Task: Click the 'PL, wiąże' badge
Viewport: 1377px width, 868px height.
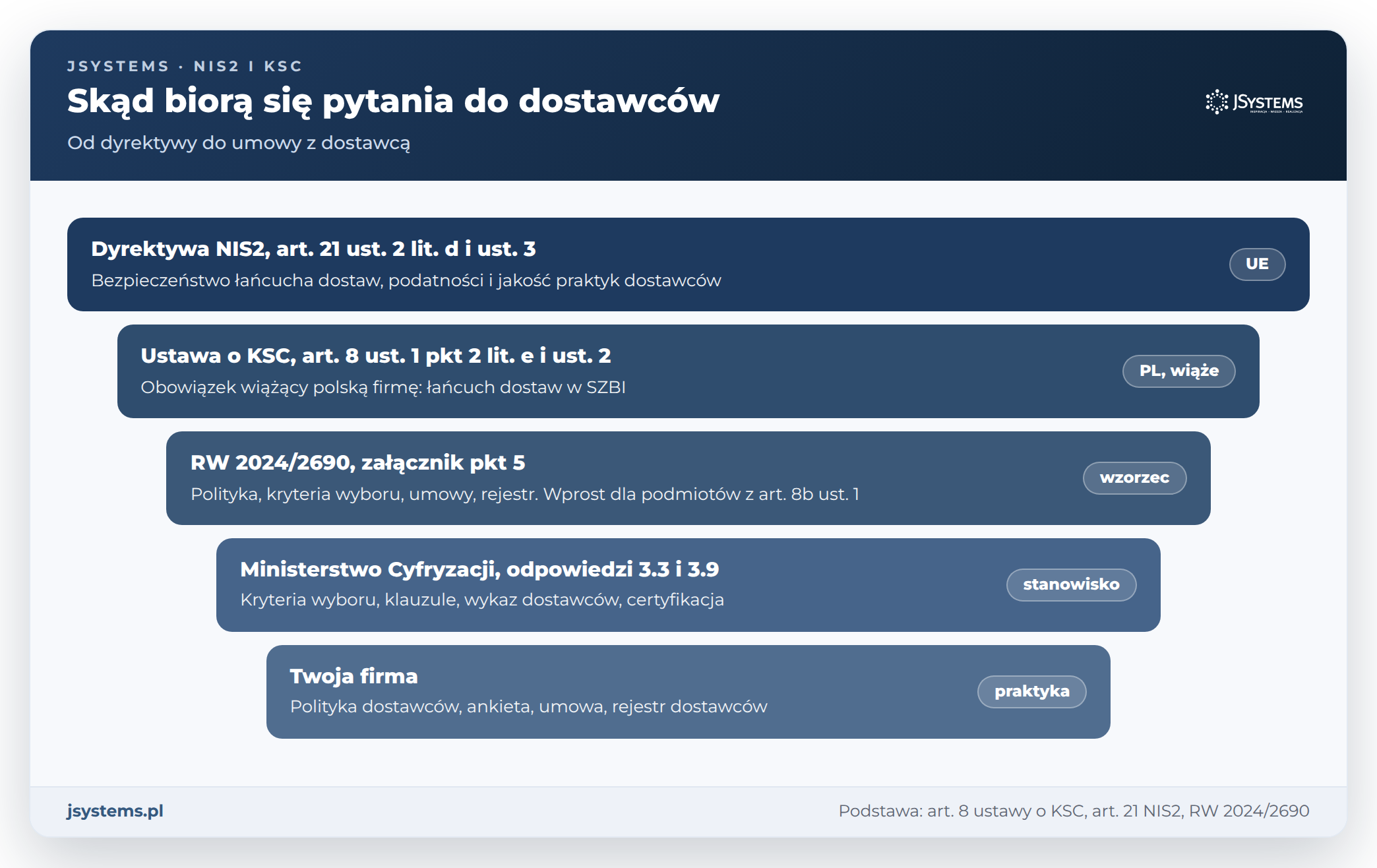Action: (1178, 371)
